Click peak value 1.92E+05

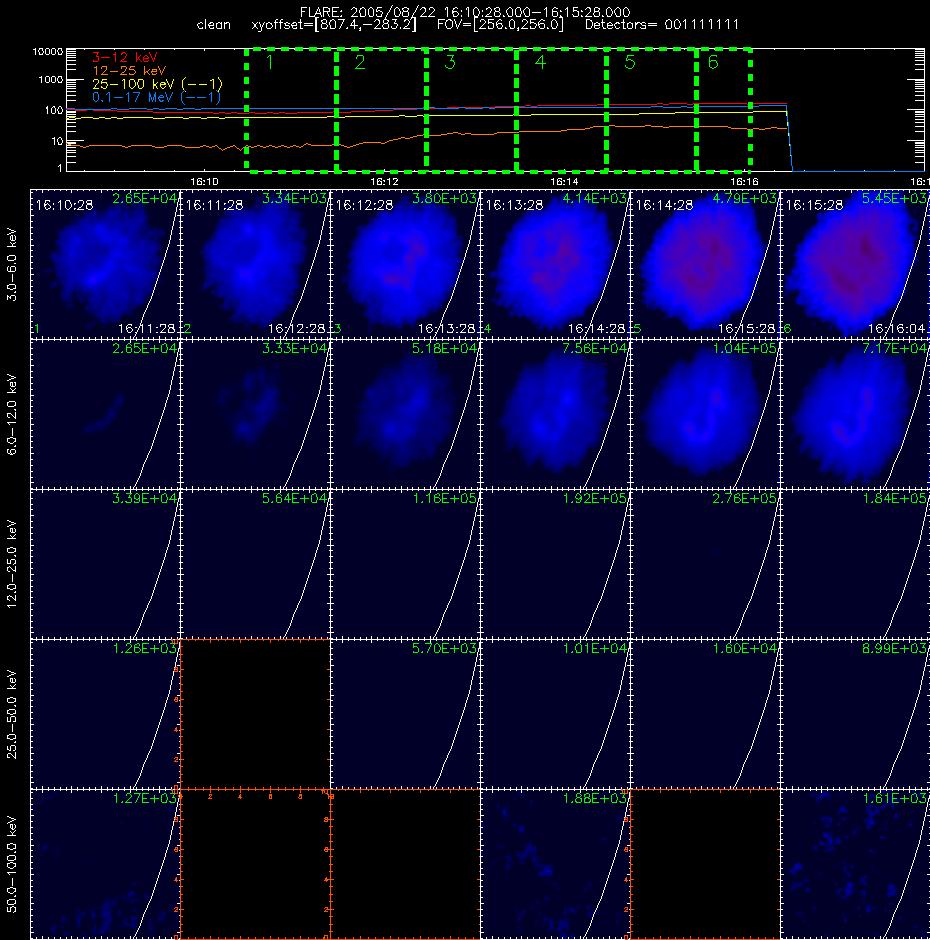(595, 498)
